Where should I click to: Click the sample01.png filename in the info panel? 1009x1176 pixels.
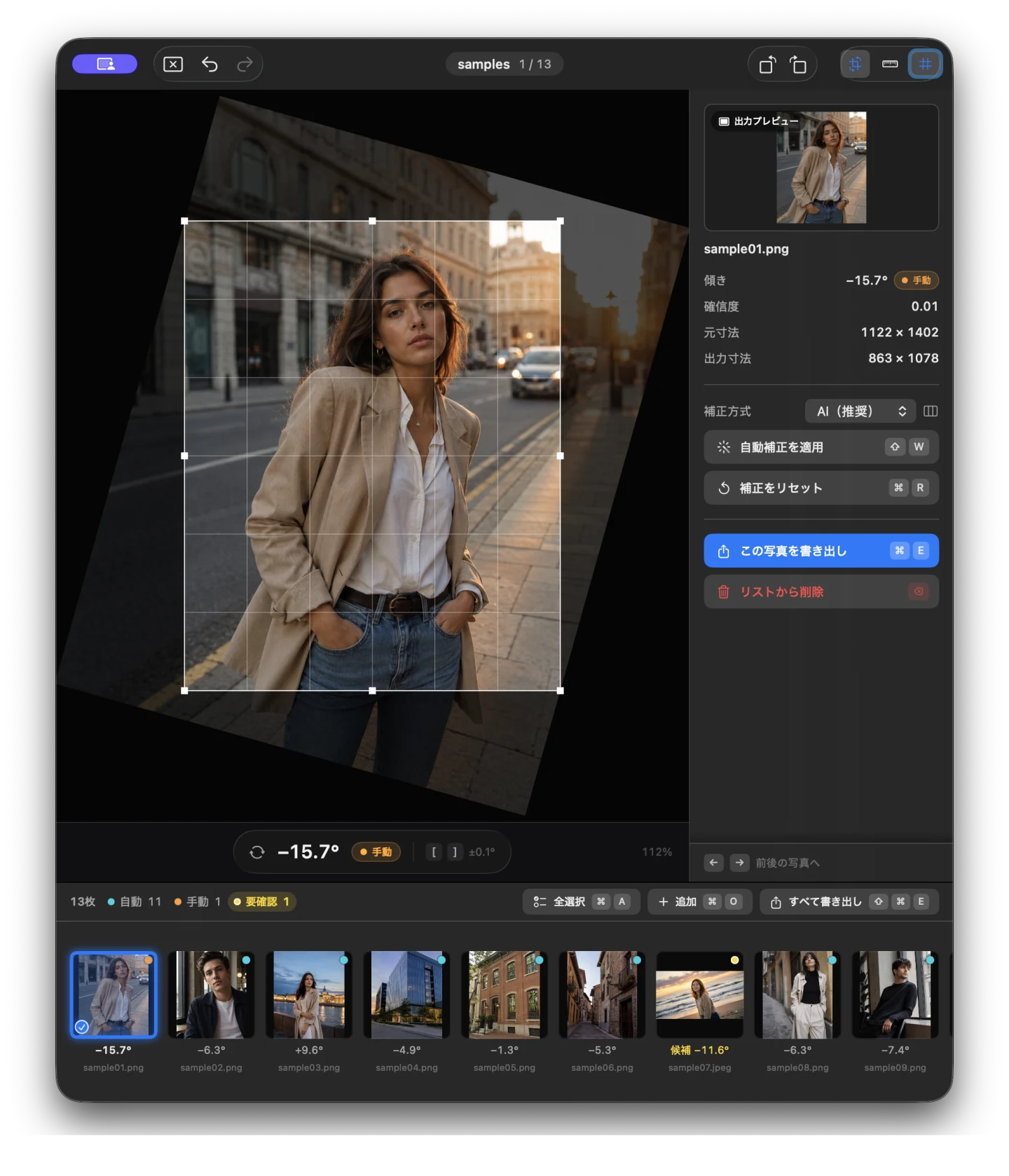(746, 249)
